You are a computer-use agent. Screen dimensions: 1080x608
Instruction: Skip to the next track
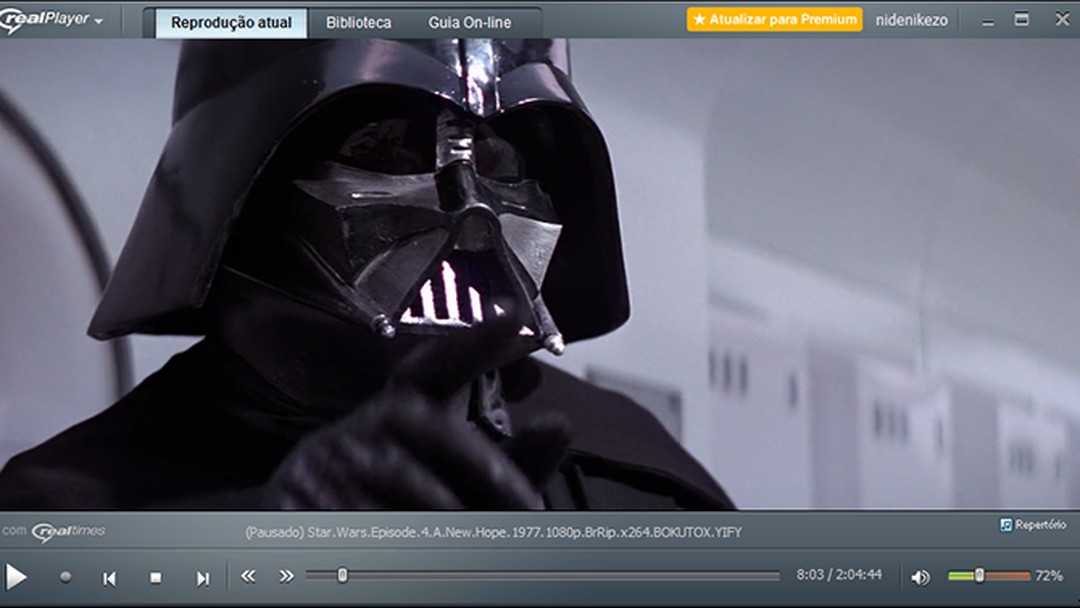click(202, 577)
